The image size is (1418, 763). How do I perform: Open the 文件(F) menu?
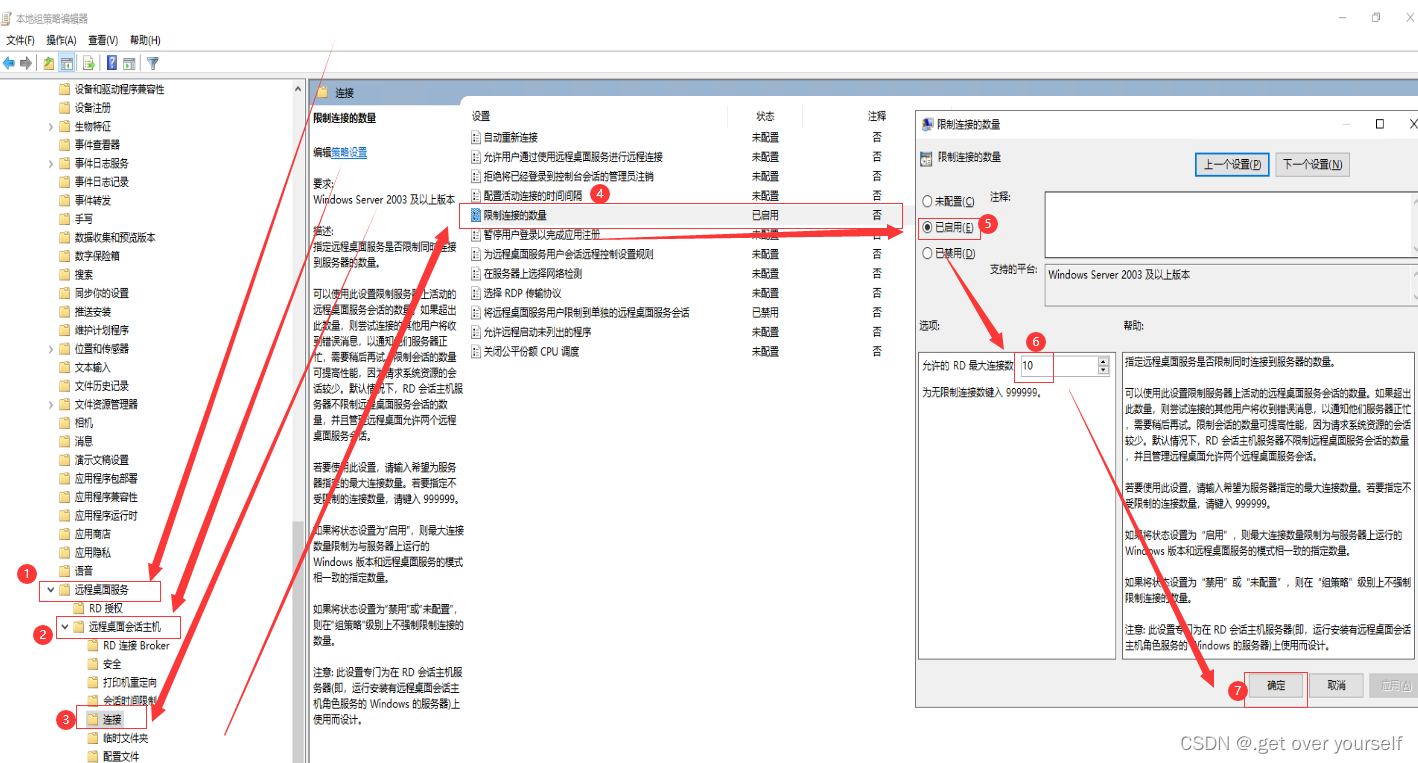coord(20,40)
